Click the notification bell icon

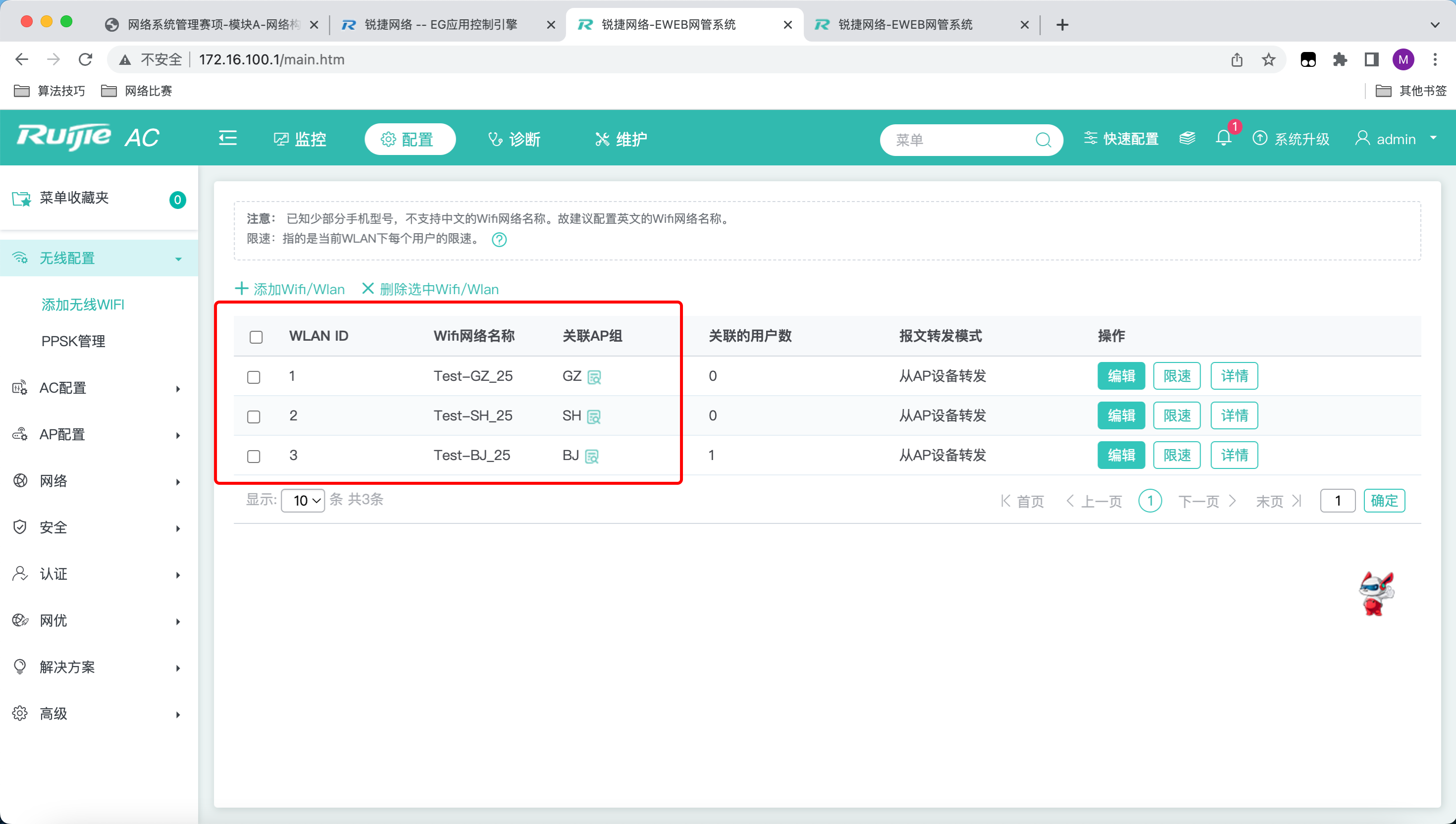click(x=1223, y=139)
